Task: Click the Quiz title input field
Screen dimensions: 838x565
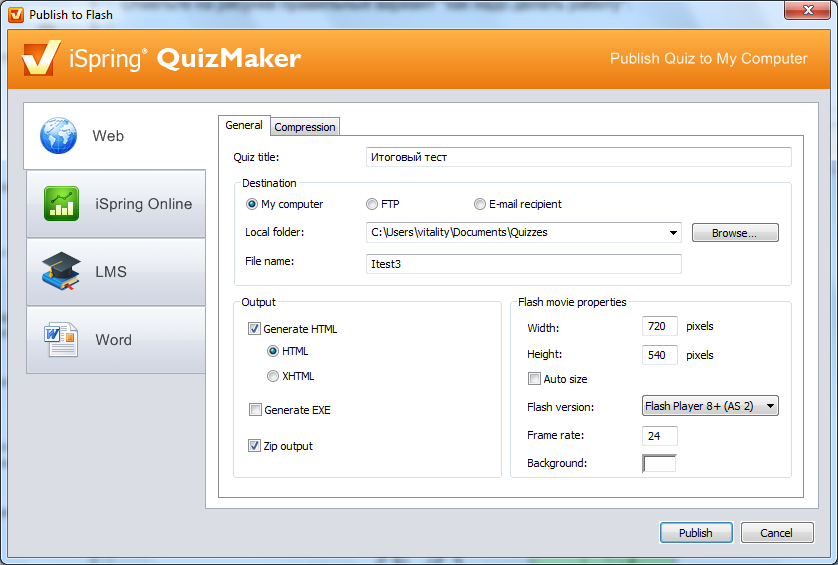Action: click(578, 157)
